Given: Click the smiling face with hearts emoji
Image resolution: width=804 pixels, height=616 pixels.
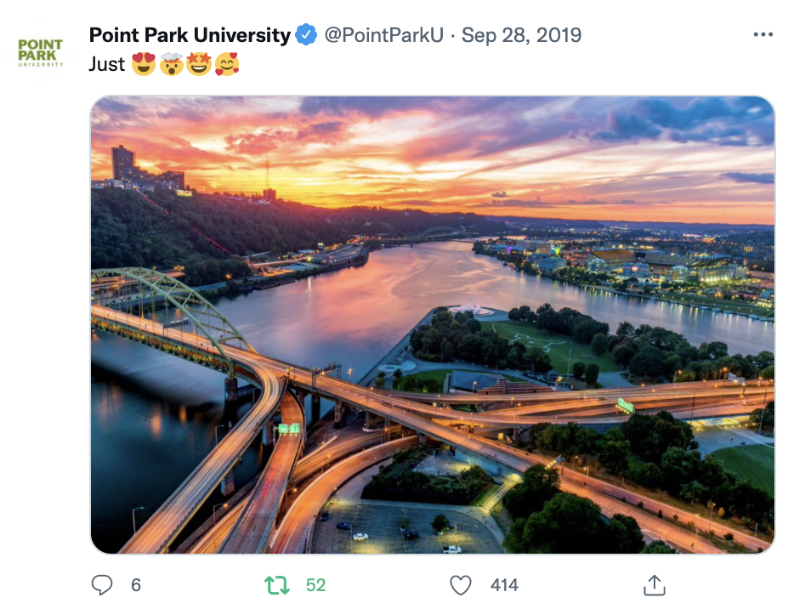Looking at the screenshot, I should click(x=227, y=64).
